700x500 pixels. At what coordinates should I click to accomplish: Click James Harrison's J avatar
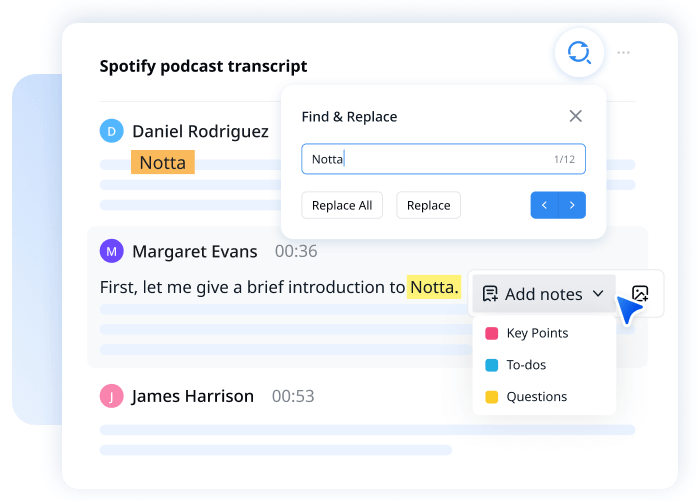[x=112, y=396]
